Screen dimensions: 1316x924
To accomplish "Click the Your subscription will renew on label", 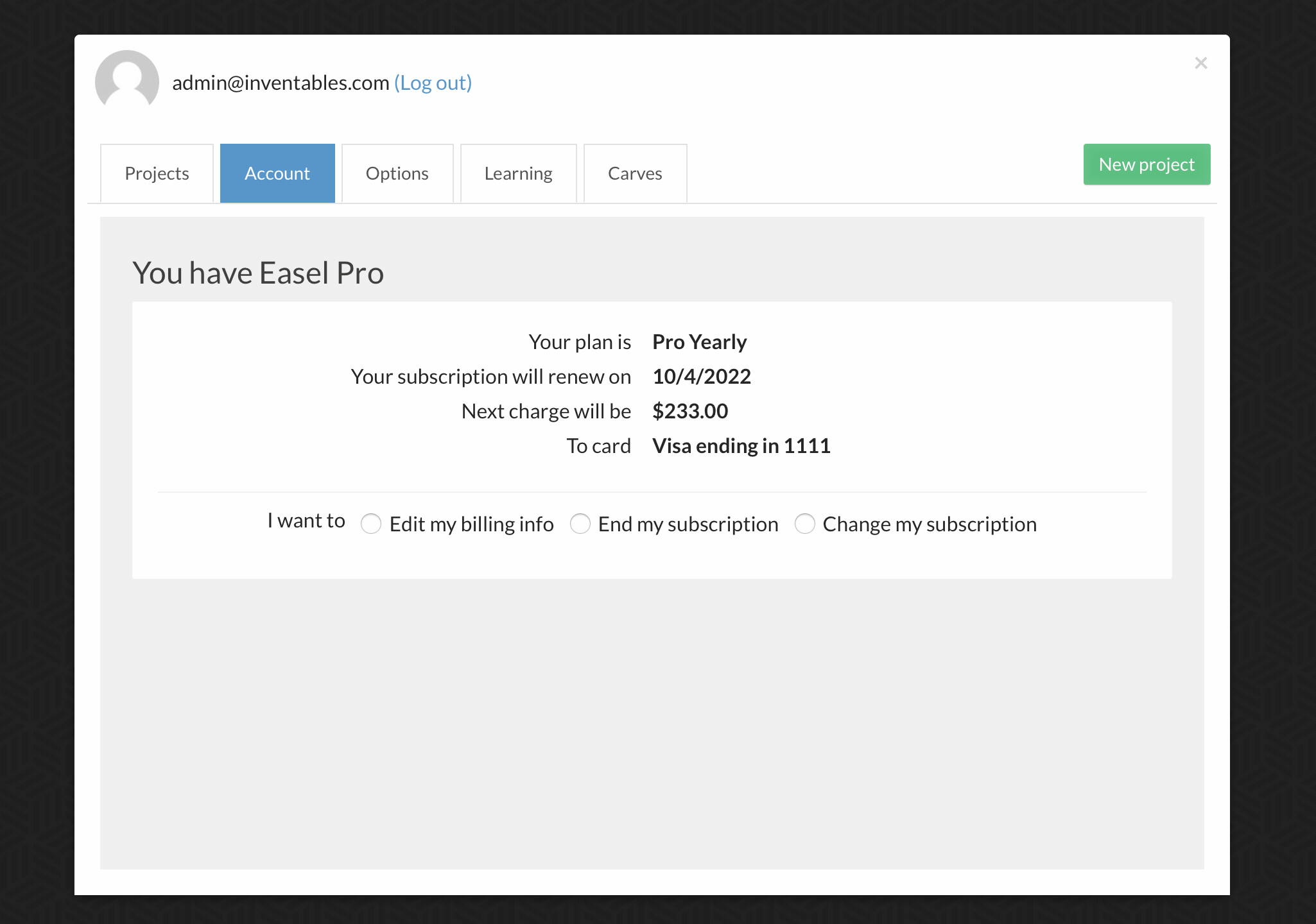I will [490, 377].
